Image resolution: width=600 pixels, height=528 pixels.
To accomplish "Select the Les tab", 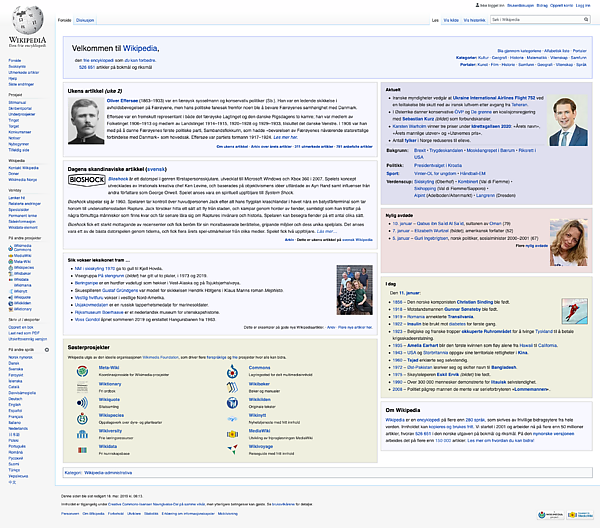I will coord(435,20).
